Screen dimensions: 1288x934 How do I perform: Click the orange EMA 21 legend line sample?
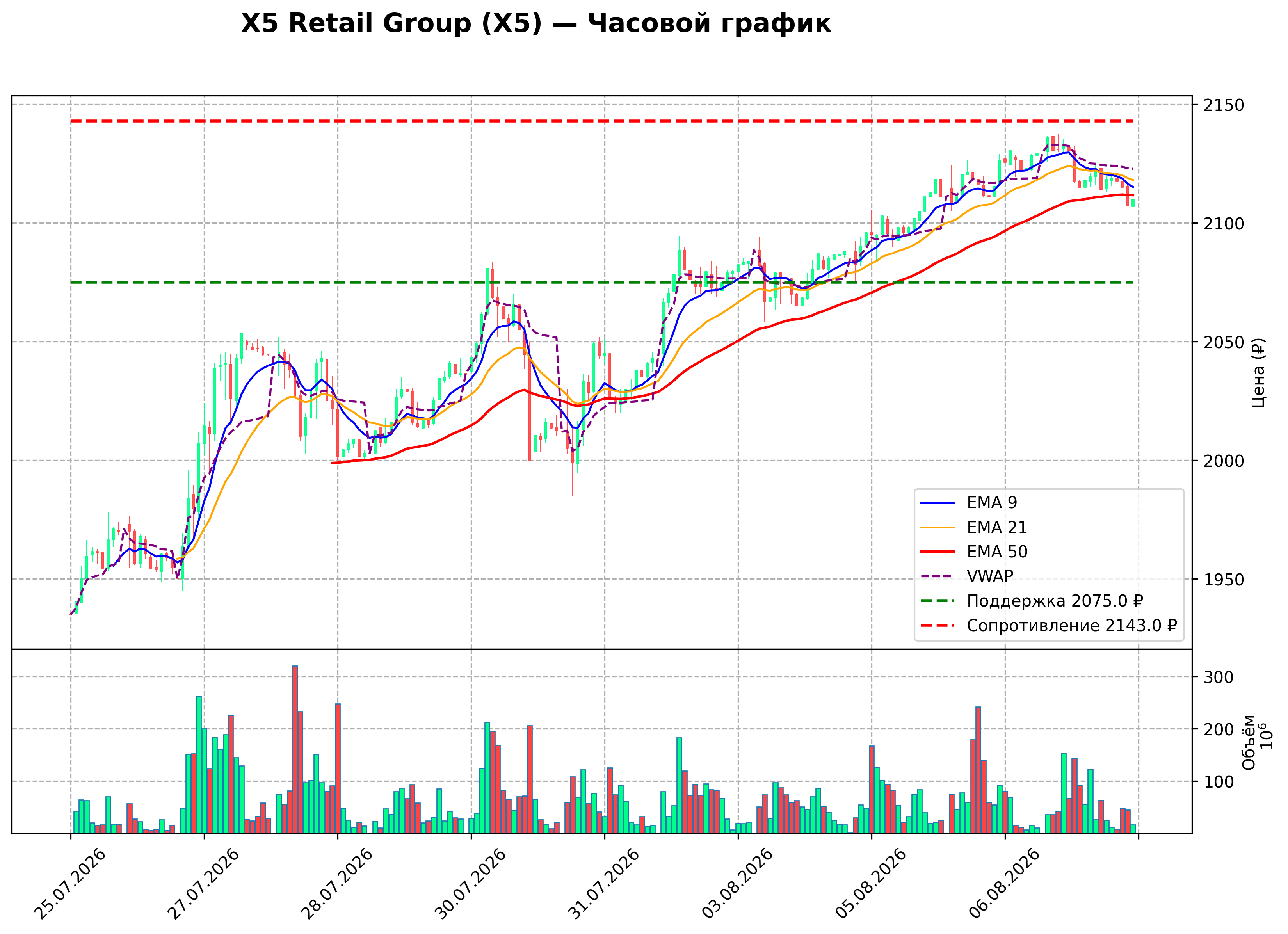pos(938,527)
